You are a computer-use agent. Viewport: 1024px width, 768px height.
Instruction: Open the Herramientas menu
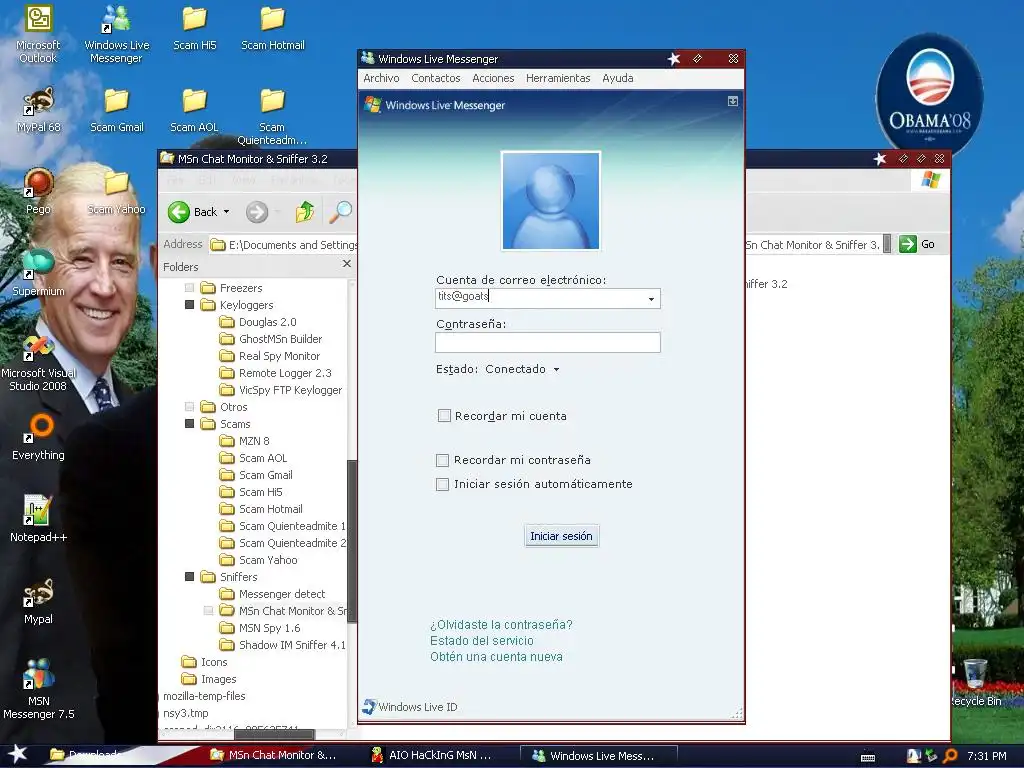pos(558,78)
